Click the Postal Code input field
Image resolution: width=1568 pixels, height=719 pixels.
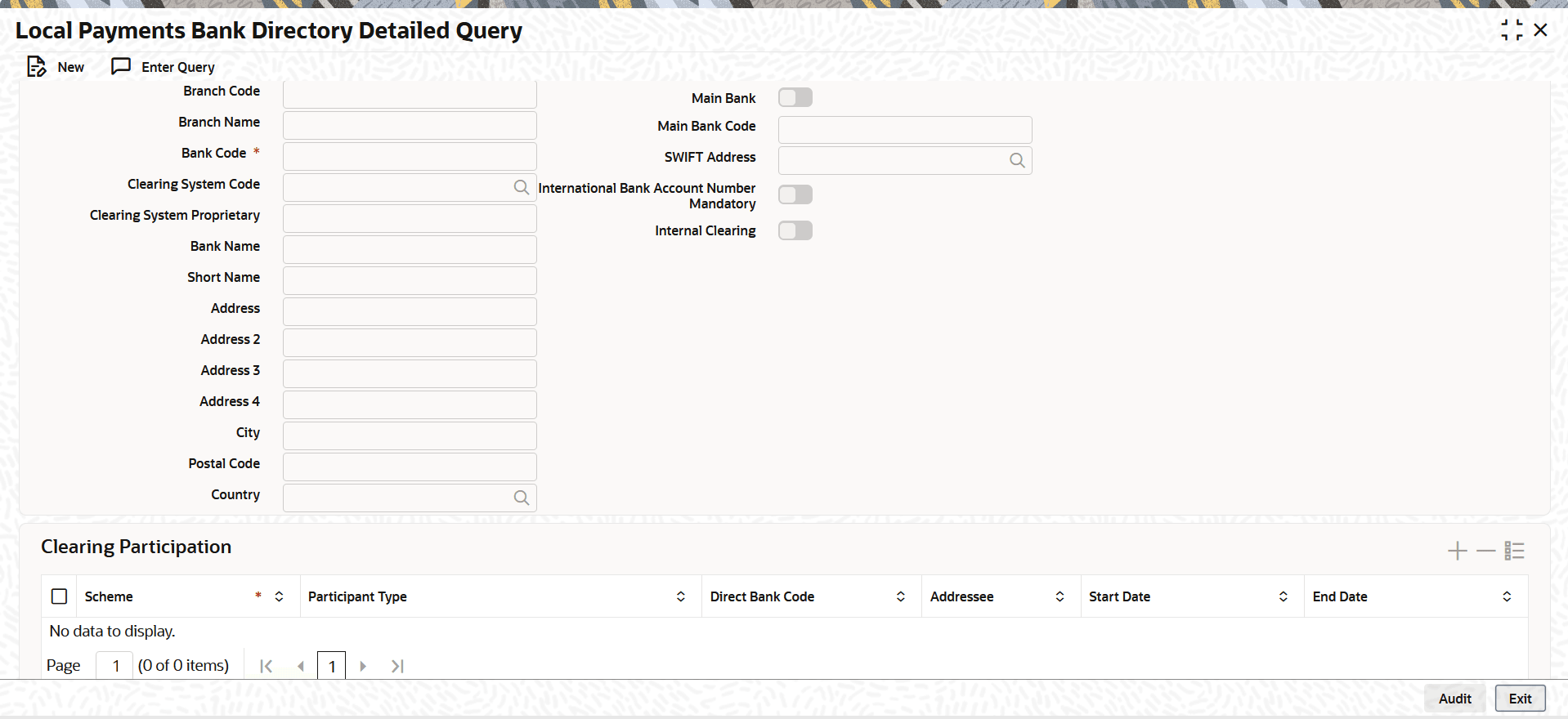point(410,467)
